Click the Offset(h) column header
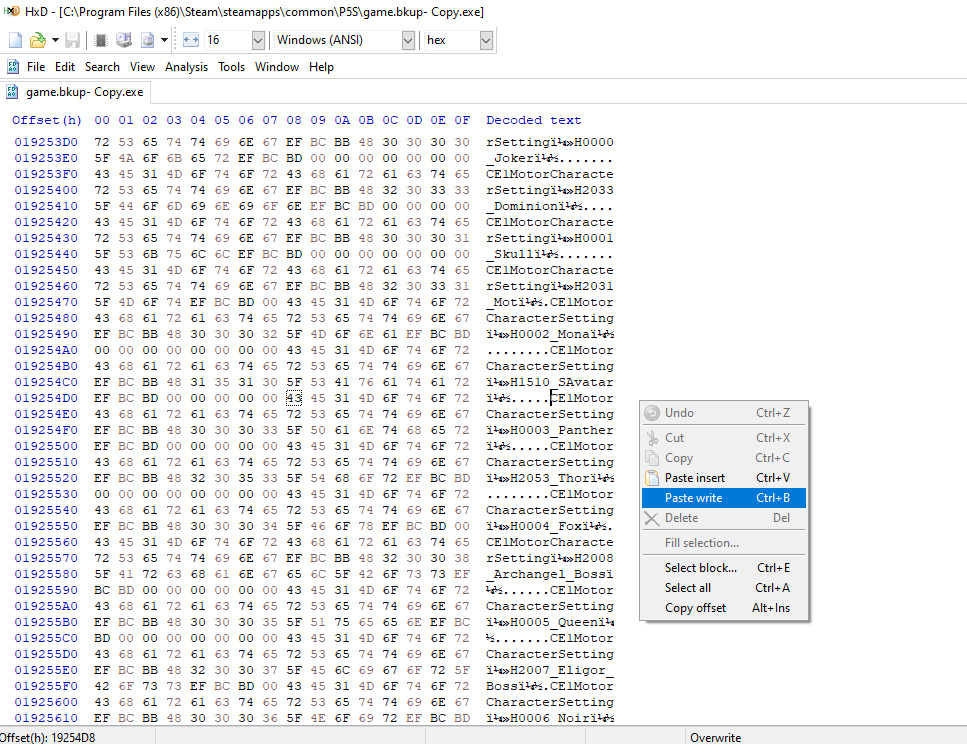The width and height of the screenshot is (967, 744). [x=47, y=120]
